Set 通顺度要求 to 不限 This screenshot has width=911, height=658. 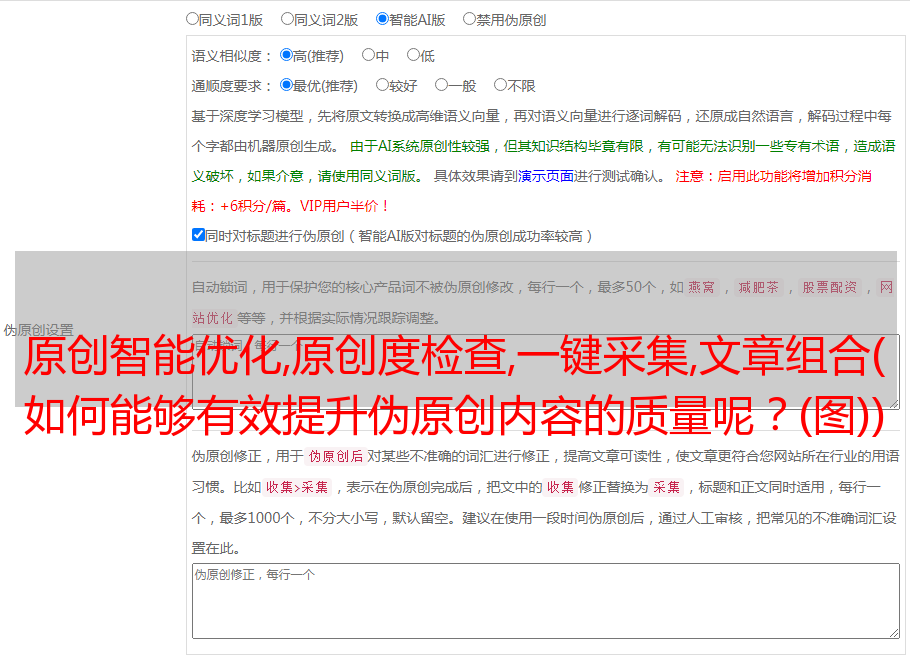click(500, 85)
